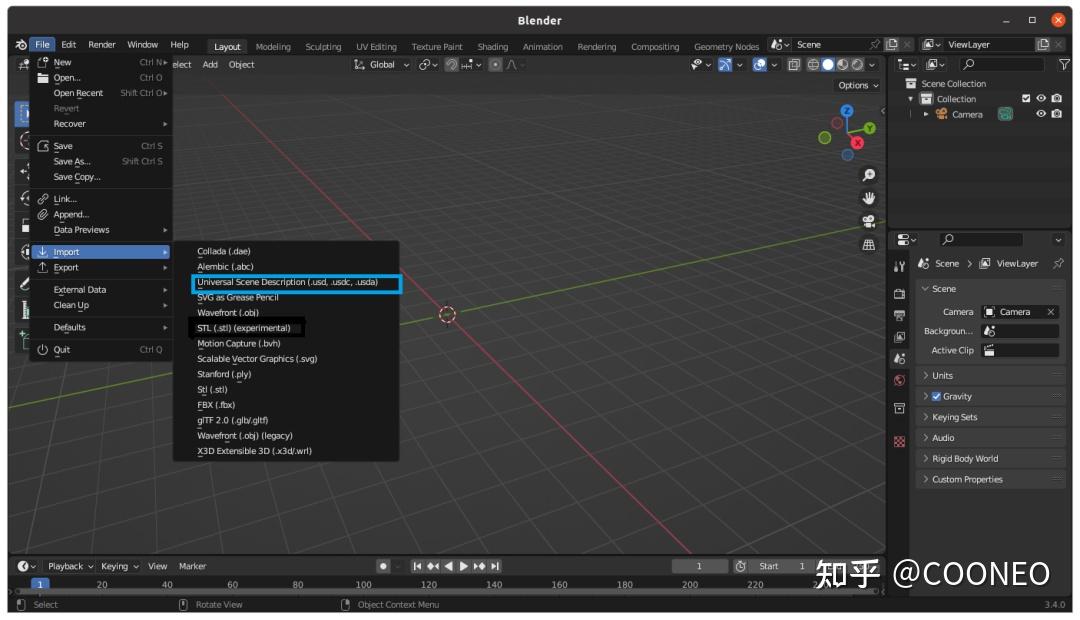Toggle proportional editing button
Viewport: 1080px width, 620px height.
click(x=495, y=64)
